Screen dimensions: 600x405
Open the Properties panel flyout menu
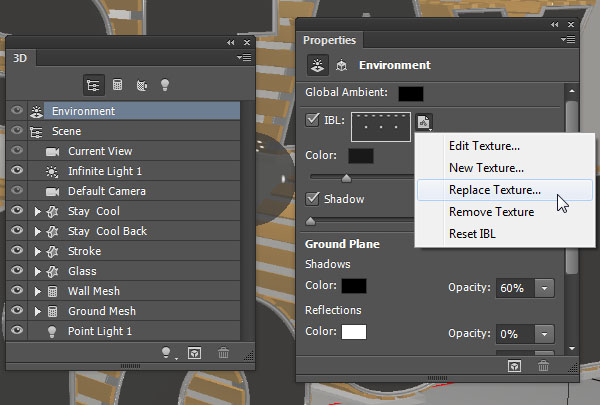568,39
